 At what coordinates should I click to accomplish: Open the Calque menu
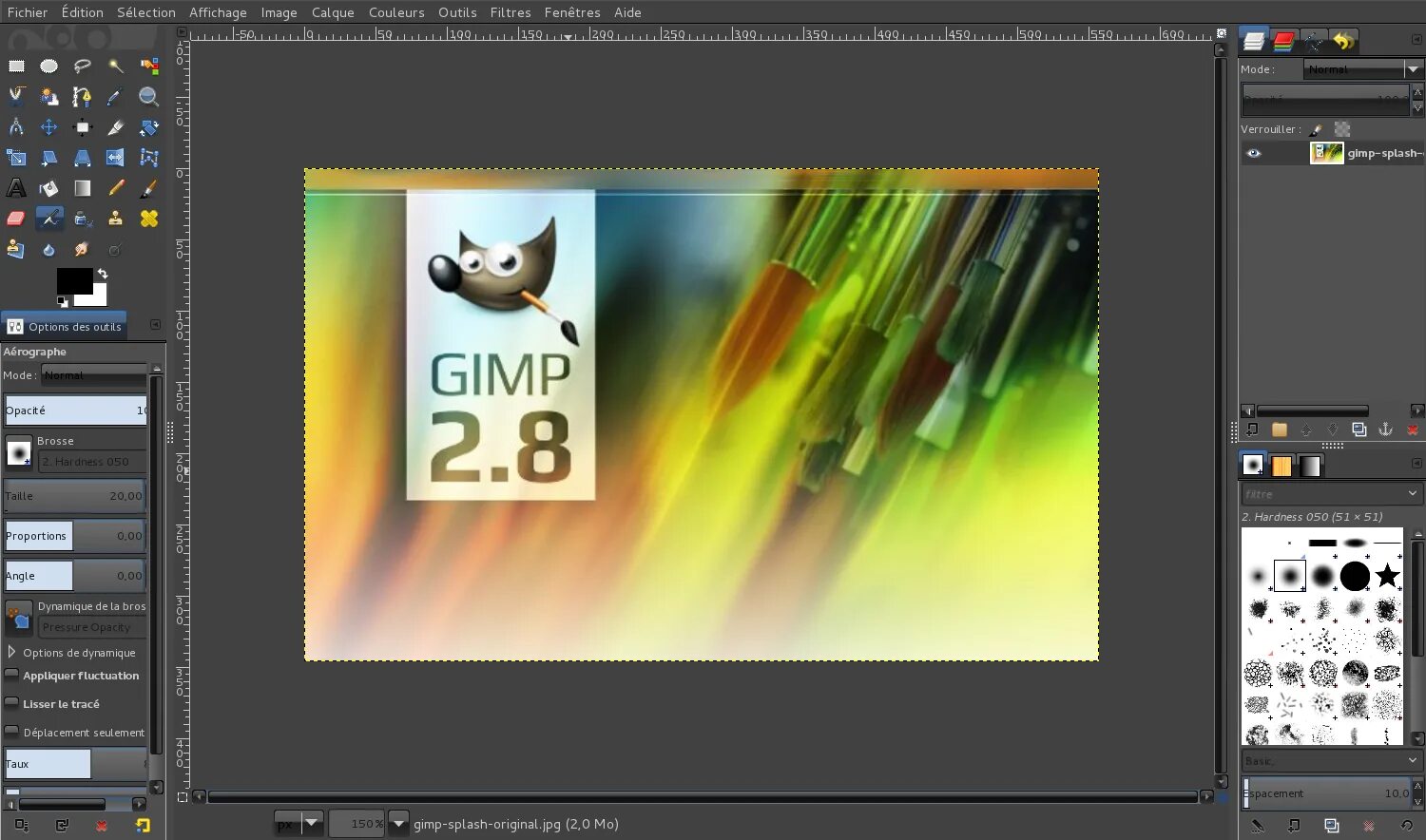[x=333, y=12]
